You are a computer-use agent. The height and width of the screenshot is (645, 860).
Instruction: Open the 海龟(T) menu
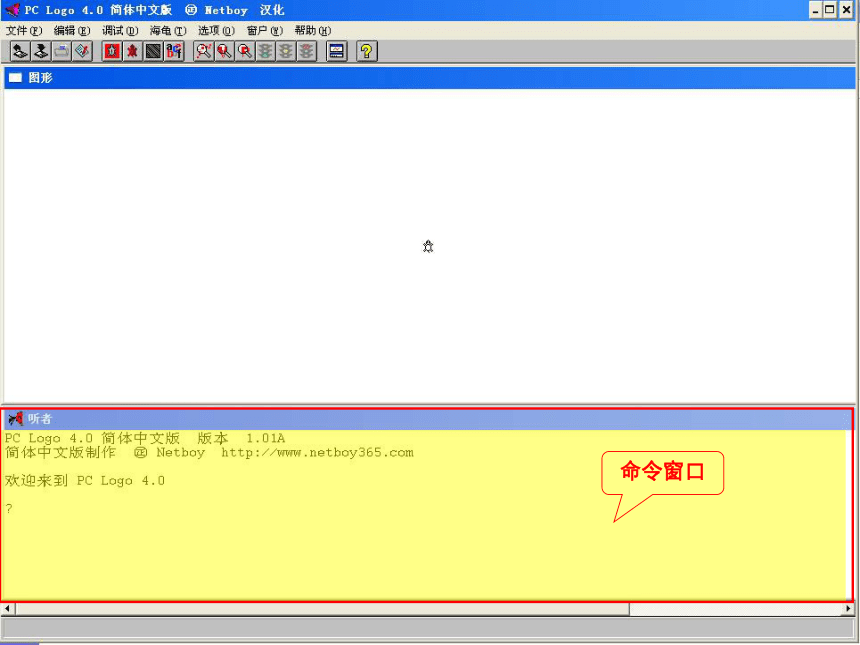pyautogui.click(x=168, y=31)
